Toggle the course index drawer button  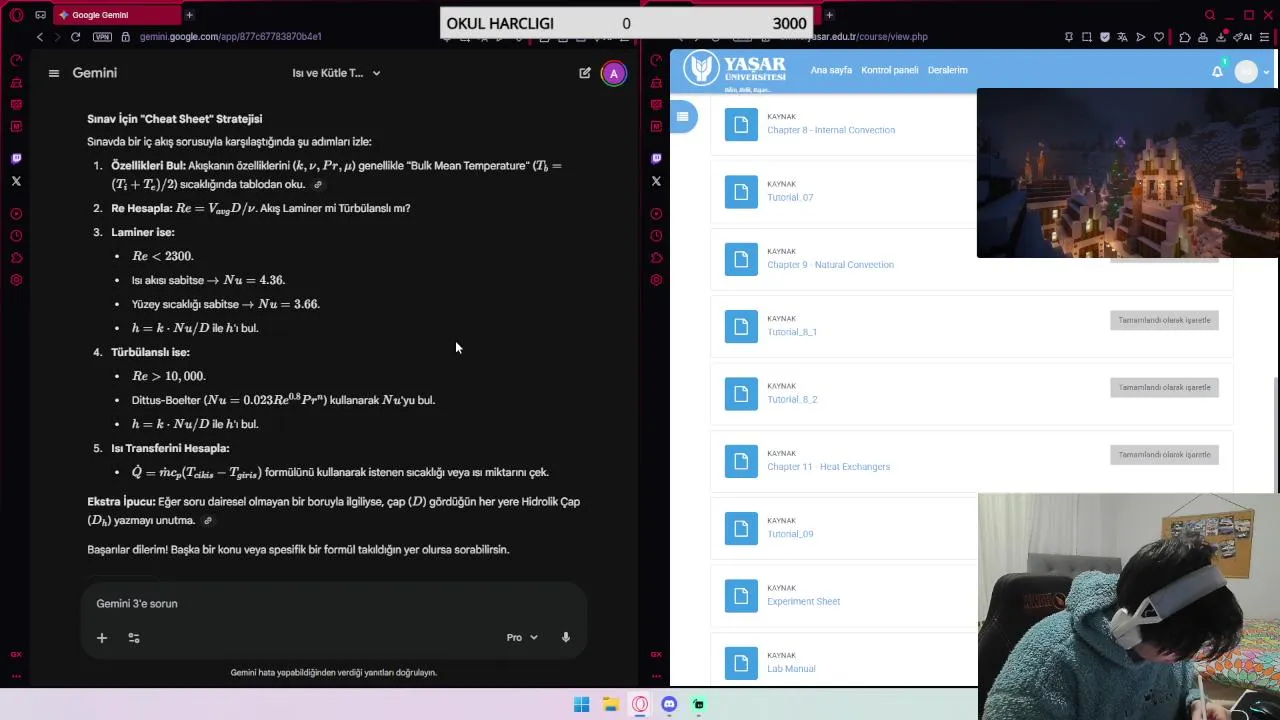pyautogui.click(x=682, y=117)
